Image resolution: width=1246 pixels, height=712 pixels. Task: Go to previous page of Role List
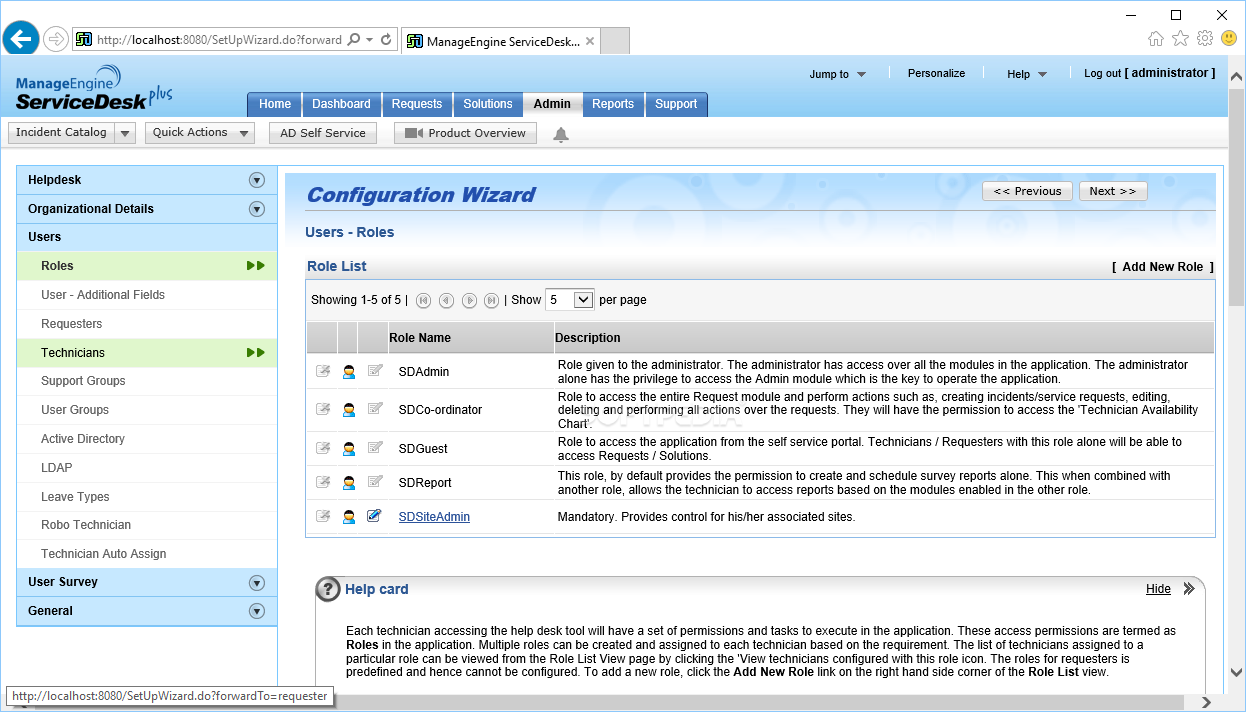point(446,300)
